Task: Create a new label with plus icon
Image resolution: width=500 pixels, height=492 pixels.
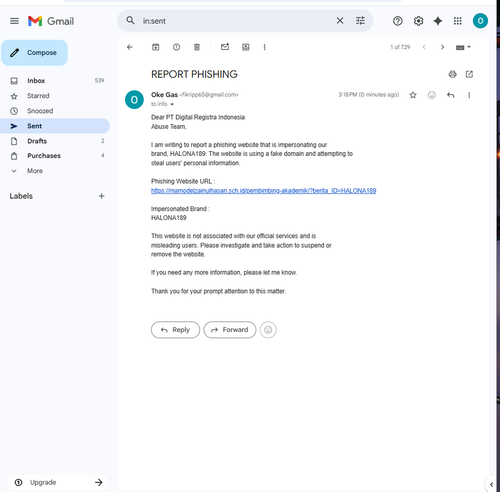Action: (x=101, y=196)
